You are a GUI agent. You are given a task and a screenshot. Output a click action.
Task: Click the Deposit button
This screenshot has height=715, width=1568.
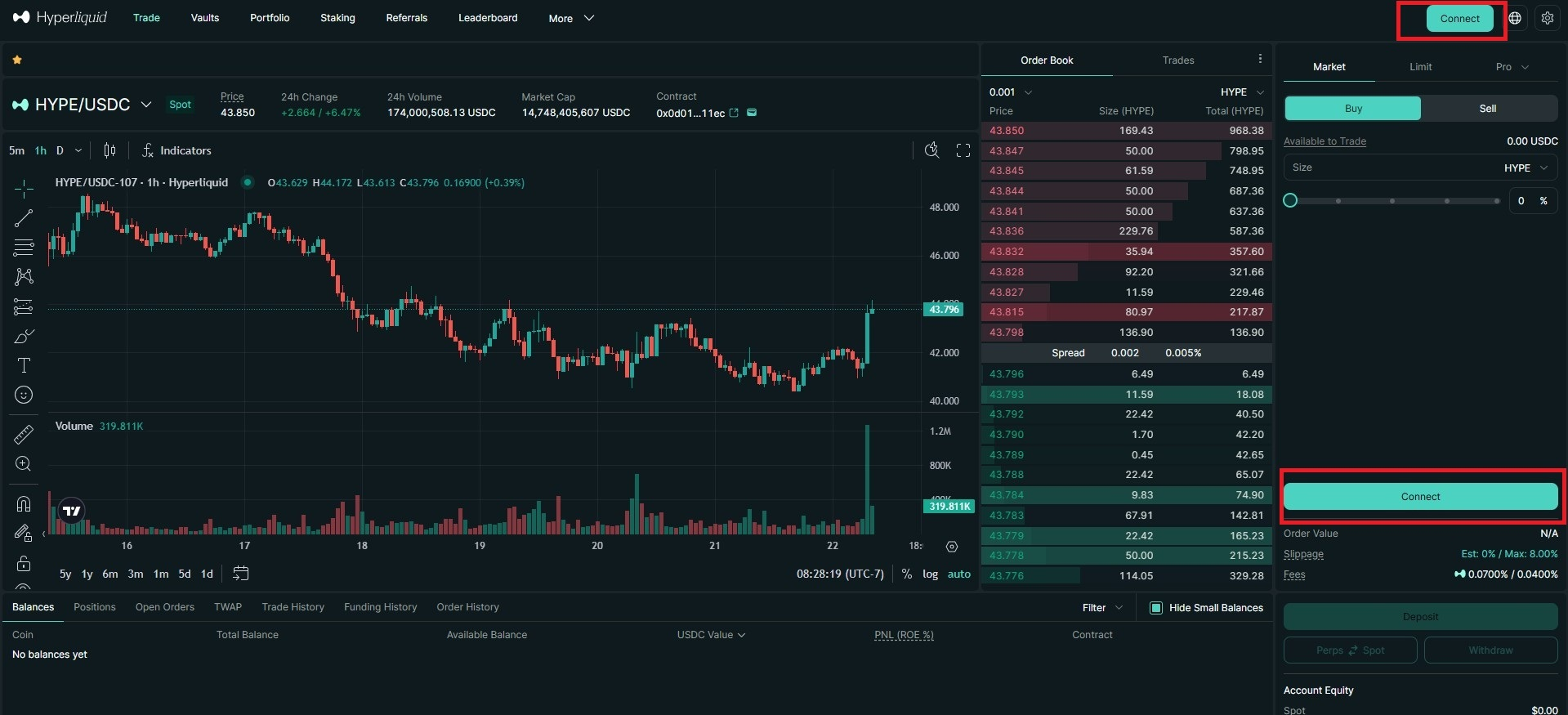coord(1420,617)
